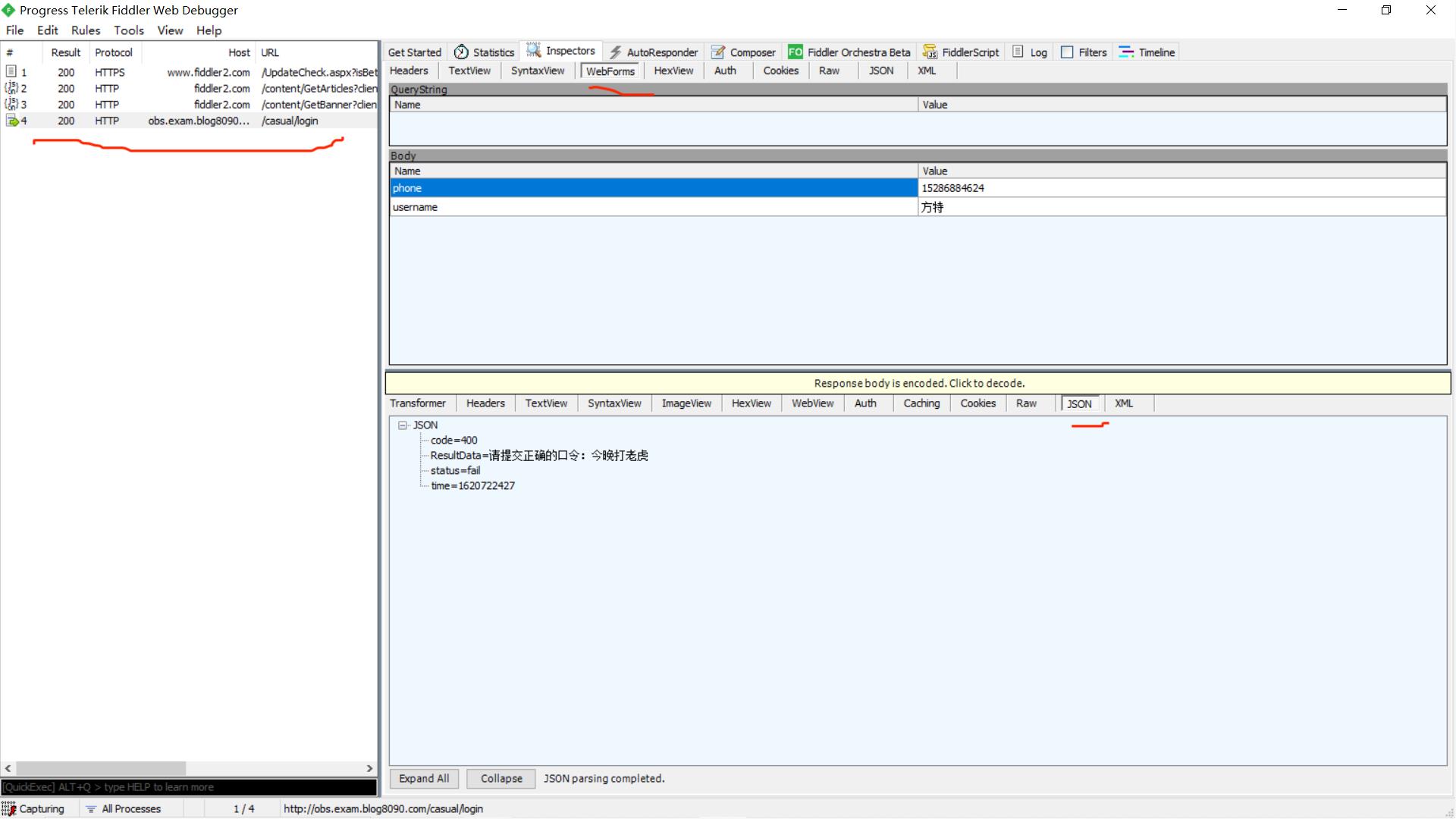Screen dimensions: 1456x819
Task: Click the Inspectors magnifier icon
Action: tap(534, 51)
